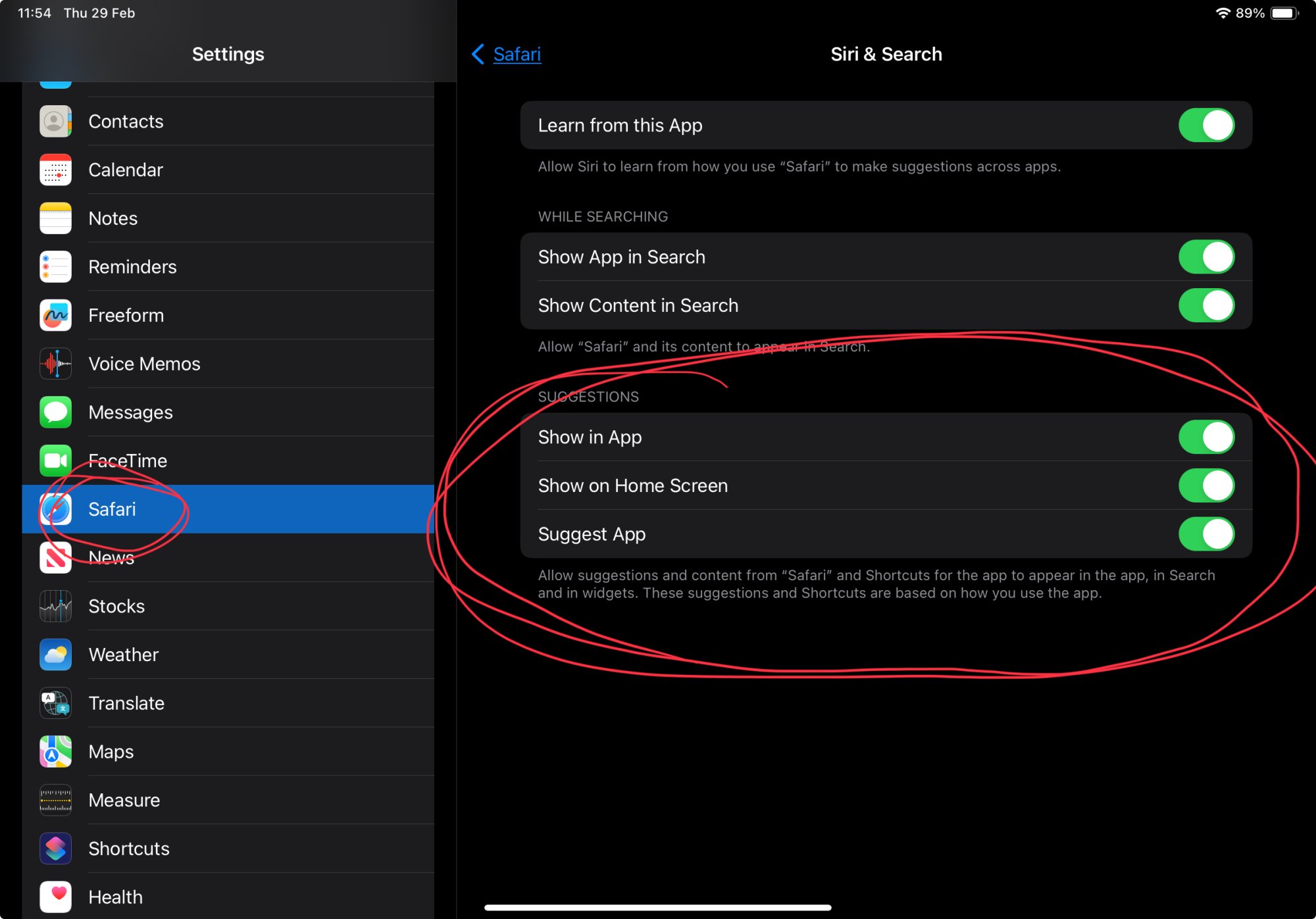Turn off Show App in Search
Image resolution: width=1316 pixels, height=919 pixels.
coord(1205,257)
